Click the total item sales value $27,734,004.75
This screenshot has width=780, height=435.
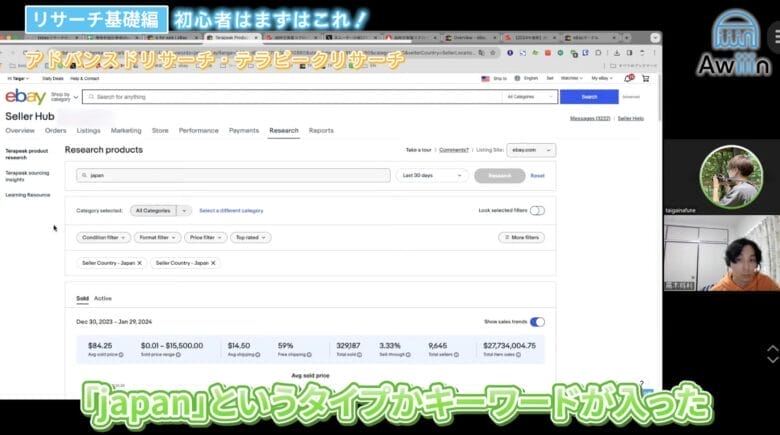pyautogui.click(x=509, y=345)
